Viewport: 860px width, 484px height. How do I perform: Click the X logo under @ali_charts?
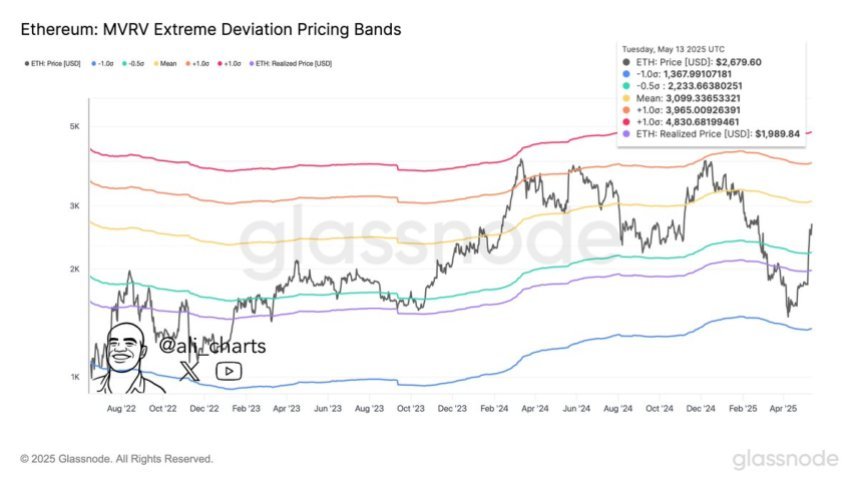coord(188,371)
